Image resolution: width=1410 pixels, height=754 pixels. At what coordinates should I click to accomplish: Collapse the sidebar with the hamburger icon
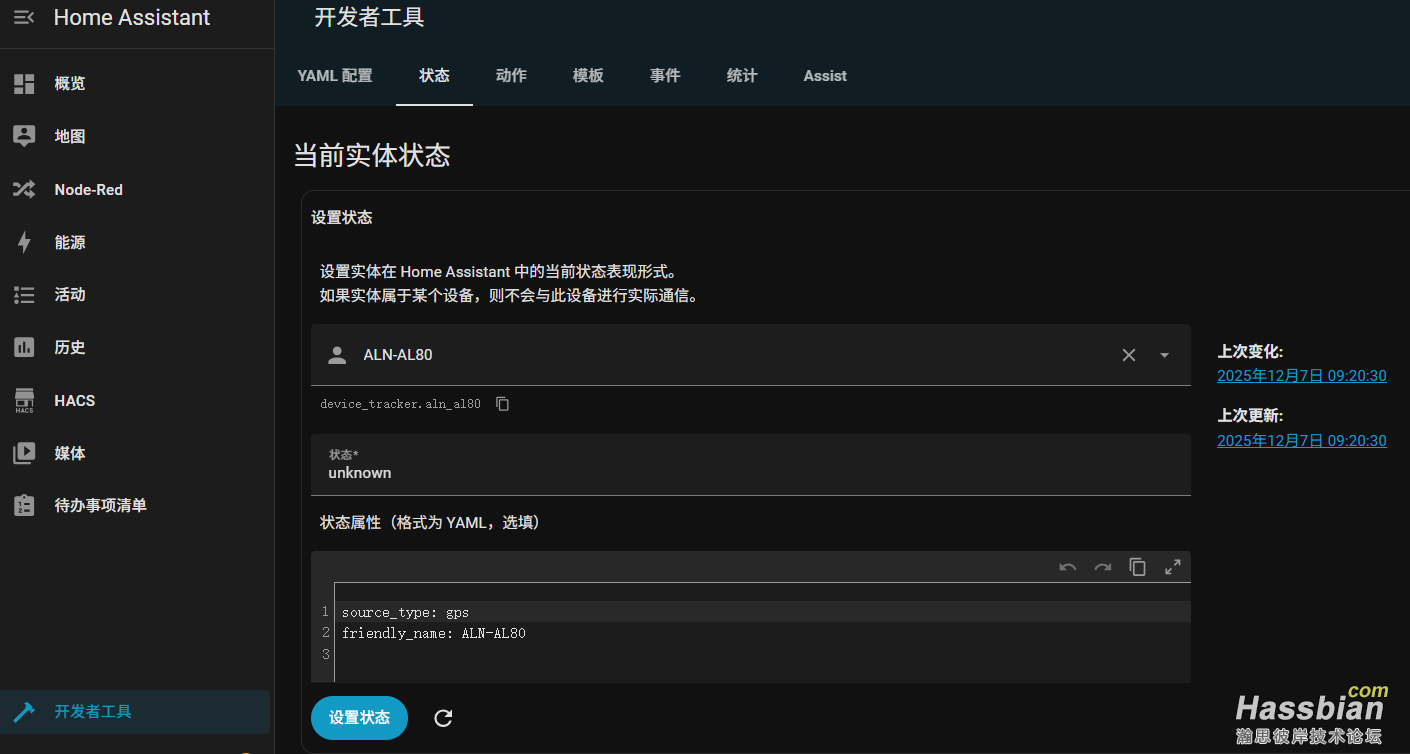coord(23,17)
